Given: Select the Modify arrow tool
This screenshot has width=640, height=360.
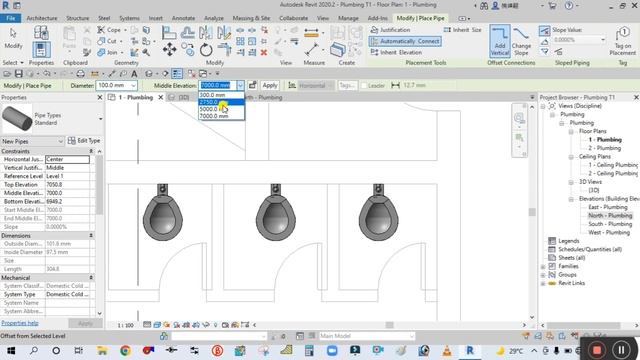Looking at the screenshot, I should click(13, 38).
